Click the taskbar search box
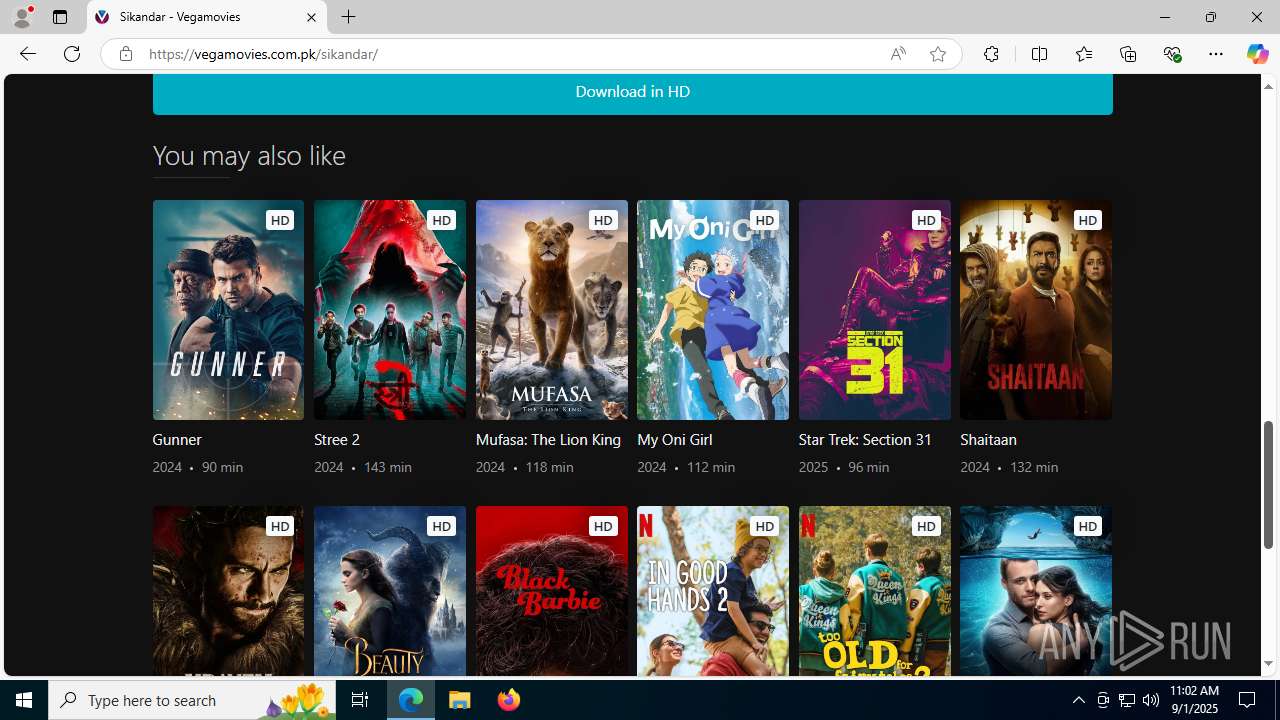The width and height of the screenshot is (1280, 720). click(192, 700)
